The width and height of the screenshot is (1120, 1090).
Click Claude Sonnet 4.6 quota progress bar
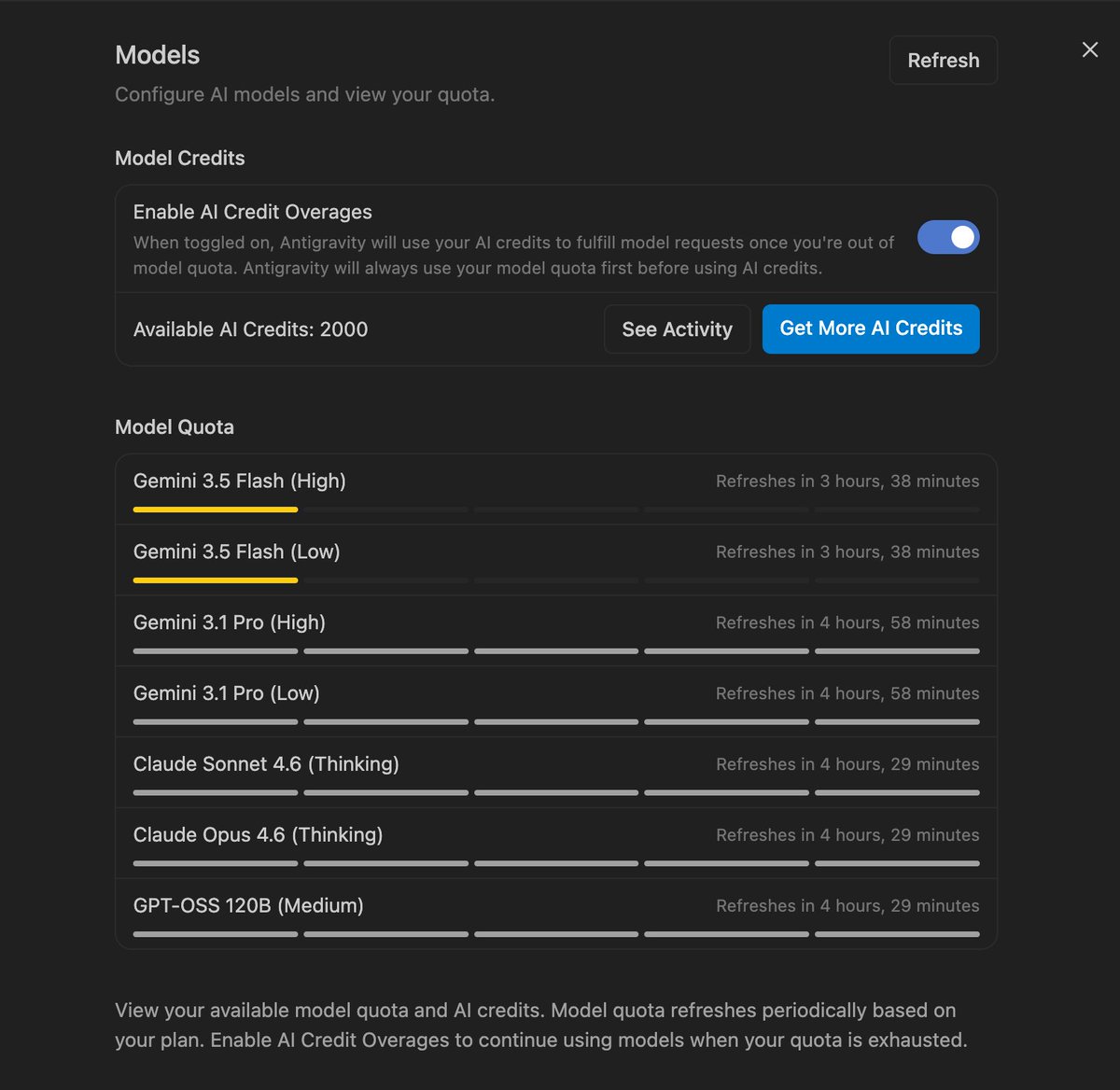point(556,793)
